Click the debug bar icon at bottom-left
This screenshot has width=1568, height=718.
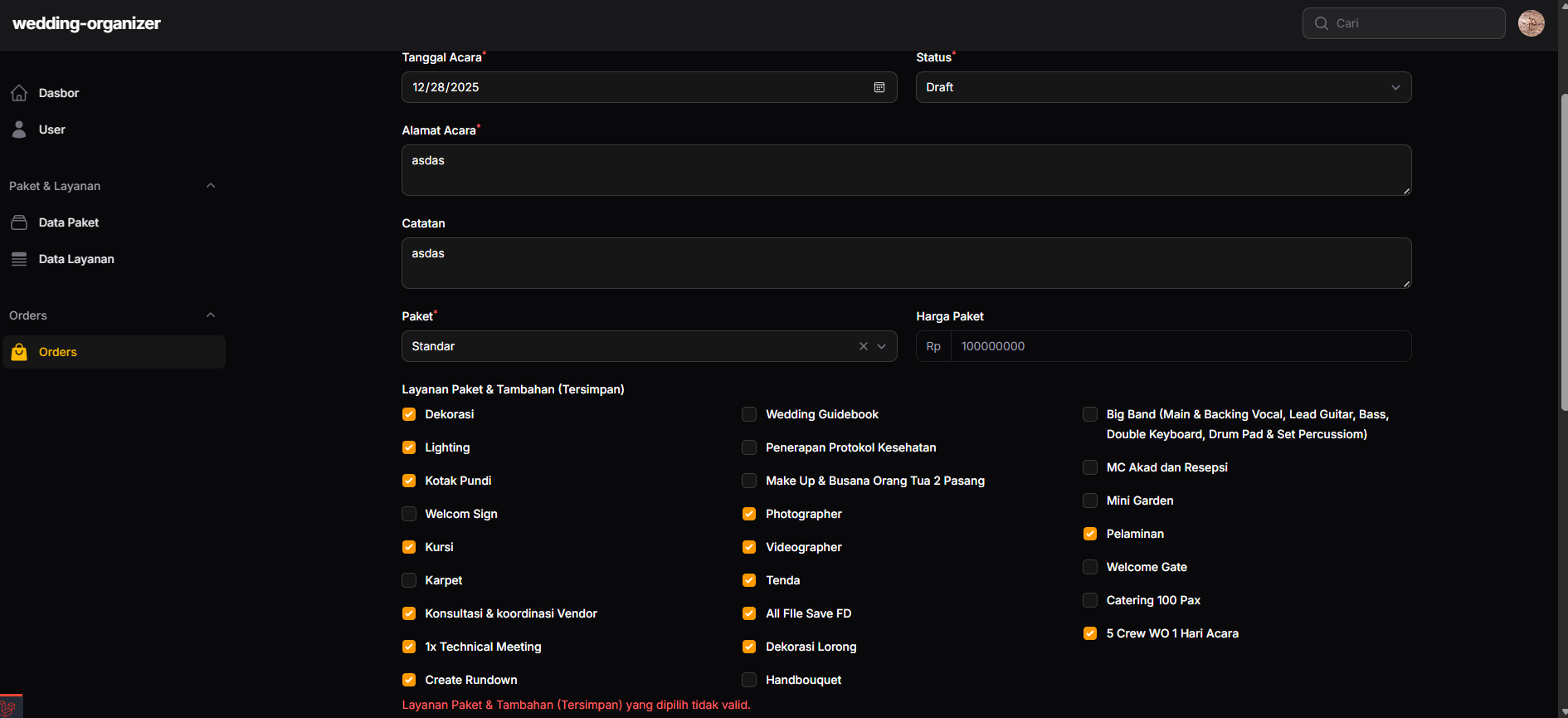pyautogui.click(x=10, y=706)
